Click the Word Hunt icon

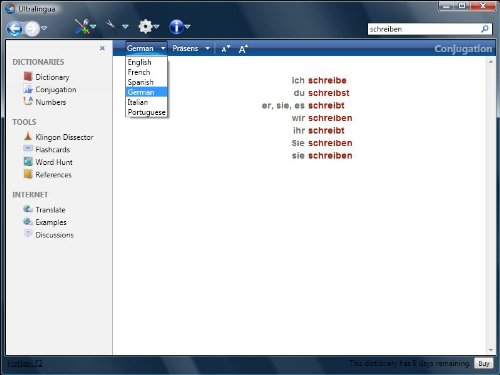(x=28, y=161)
